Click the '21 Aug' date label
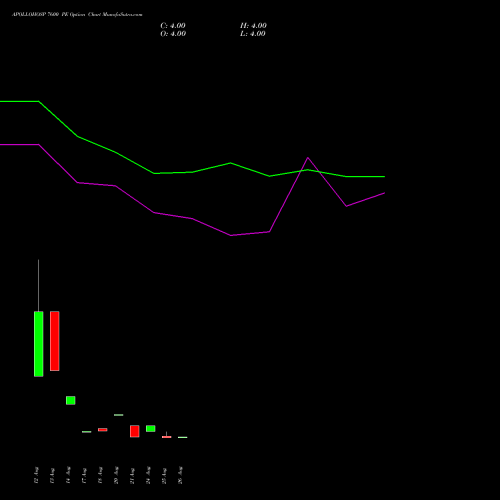The width and height of the screenshot is (500, 500). pos(132,476)
